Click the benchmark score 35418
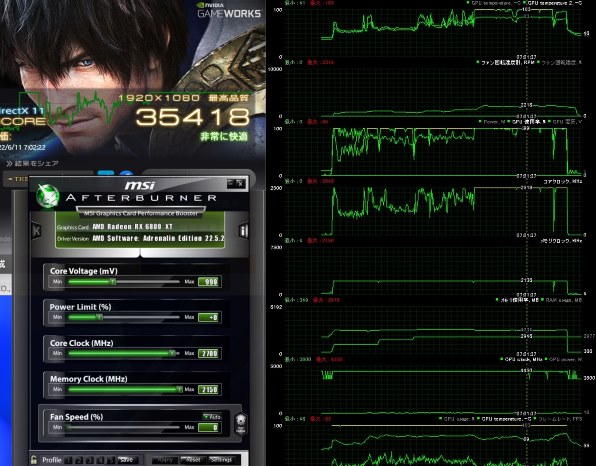The image size is (596, 466). 193,117
